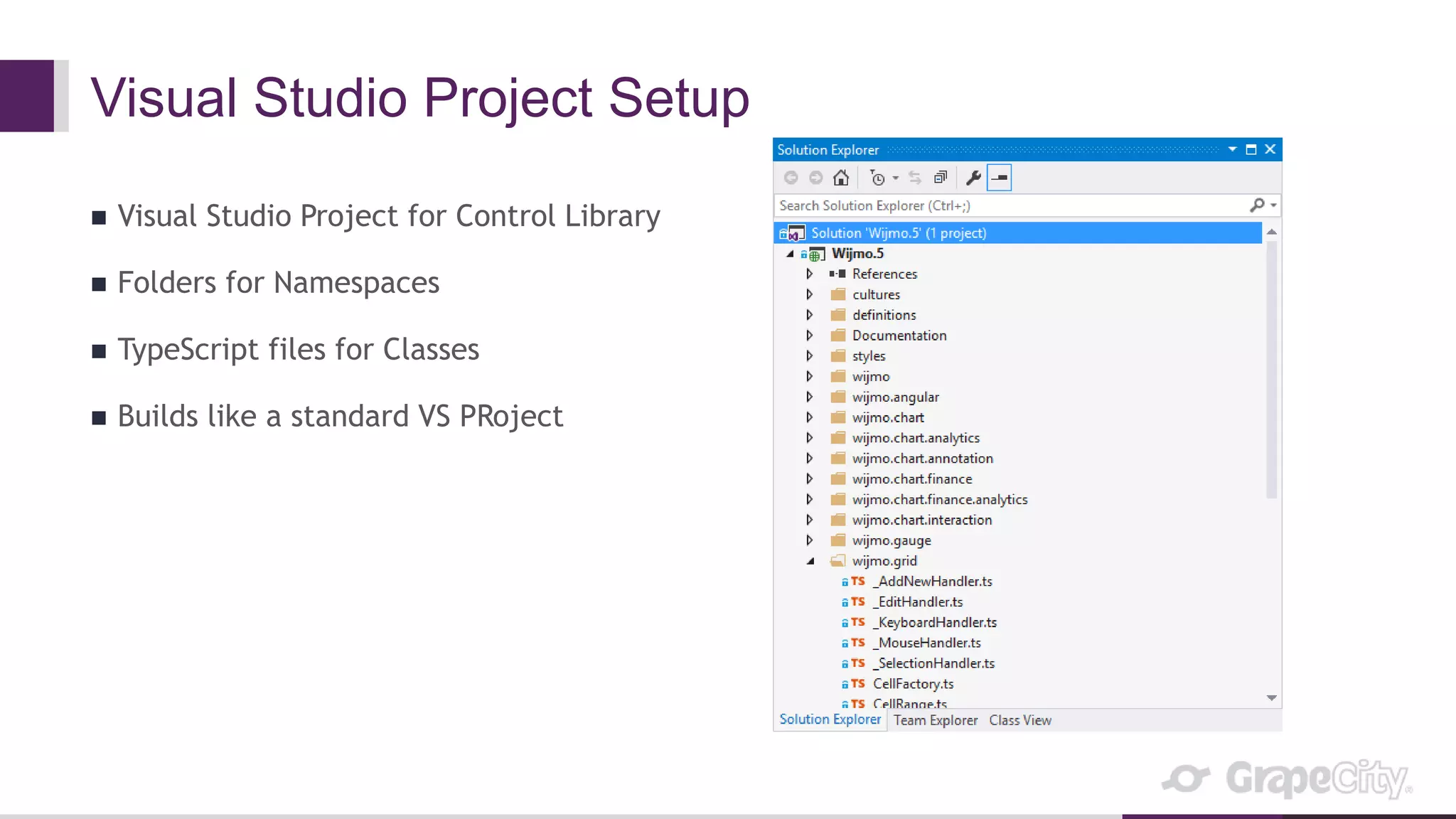The image size is (1456, 819).
Task: Switch to the Class View tab
Action: [1020, 720]
